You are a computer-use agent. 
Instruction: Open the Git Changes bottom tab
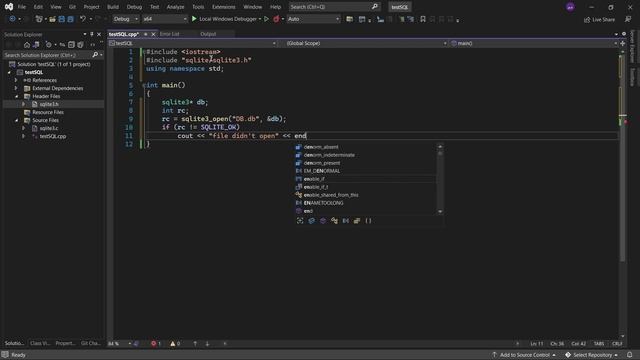[x=90, y=343]
